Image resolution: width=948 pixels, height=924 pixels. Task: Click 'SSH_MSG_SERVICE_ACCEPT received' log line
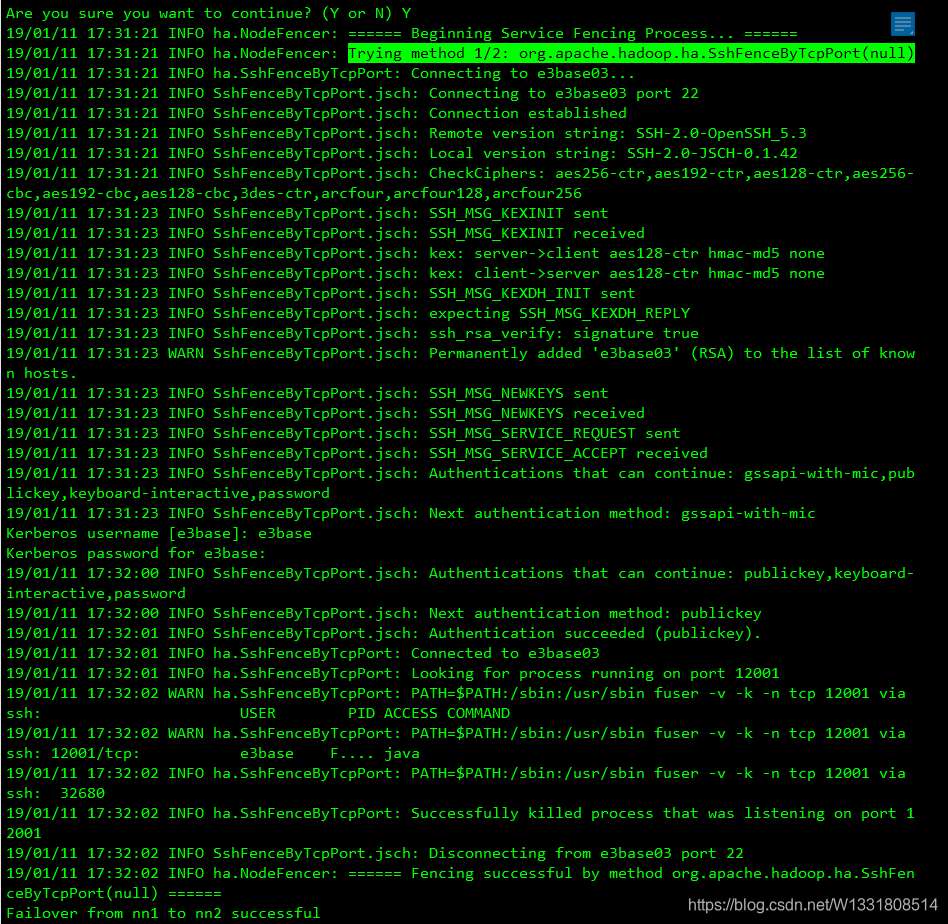[357, 453]
